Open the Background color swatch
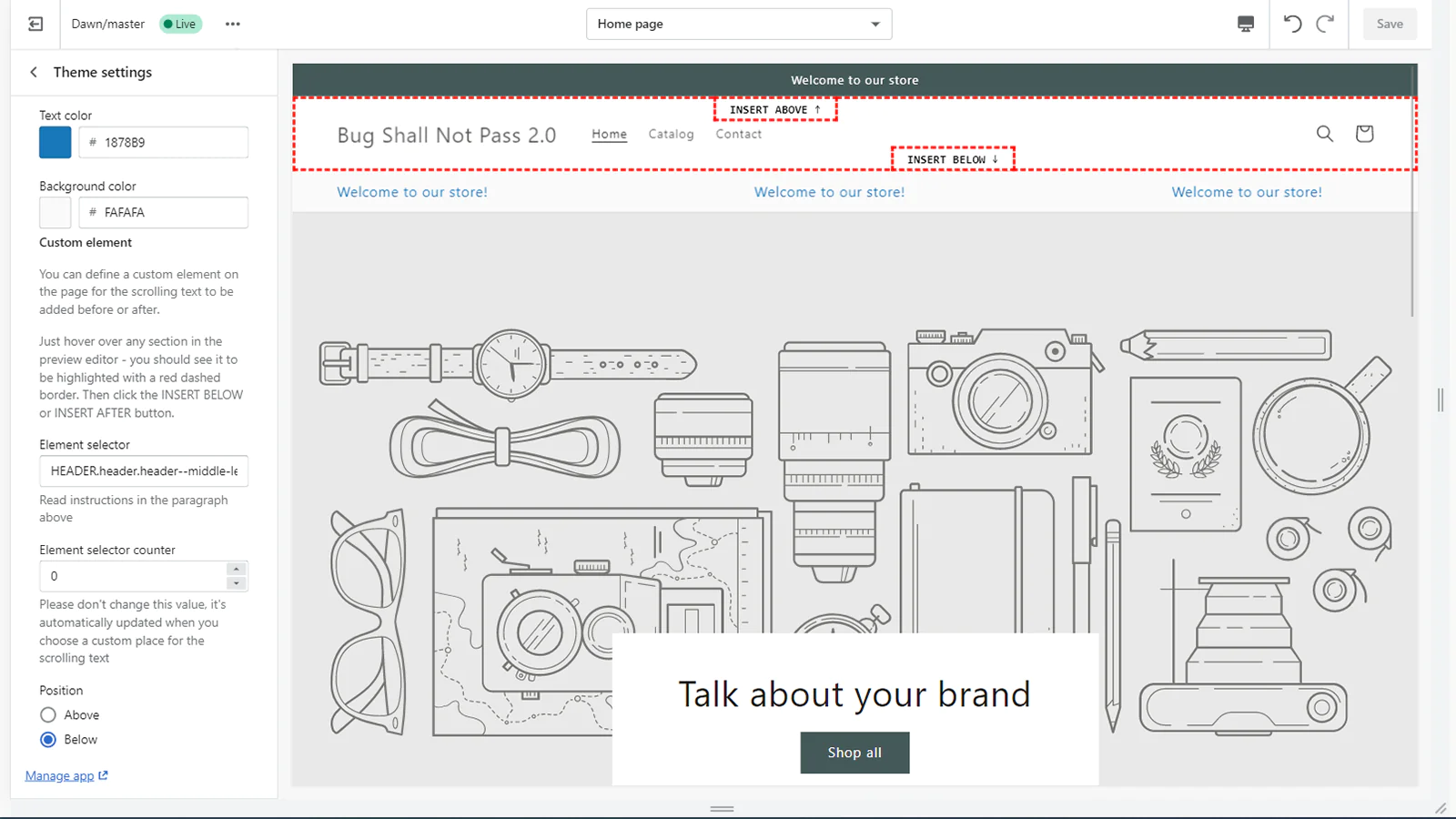 click(x=56, y=213)
